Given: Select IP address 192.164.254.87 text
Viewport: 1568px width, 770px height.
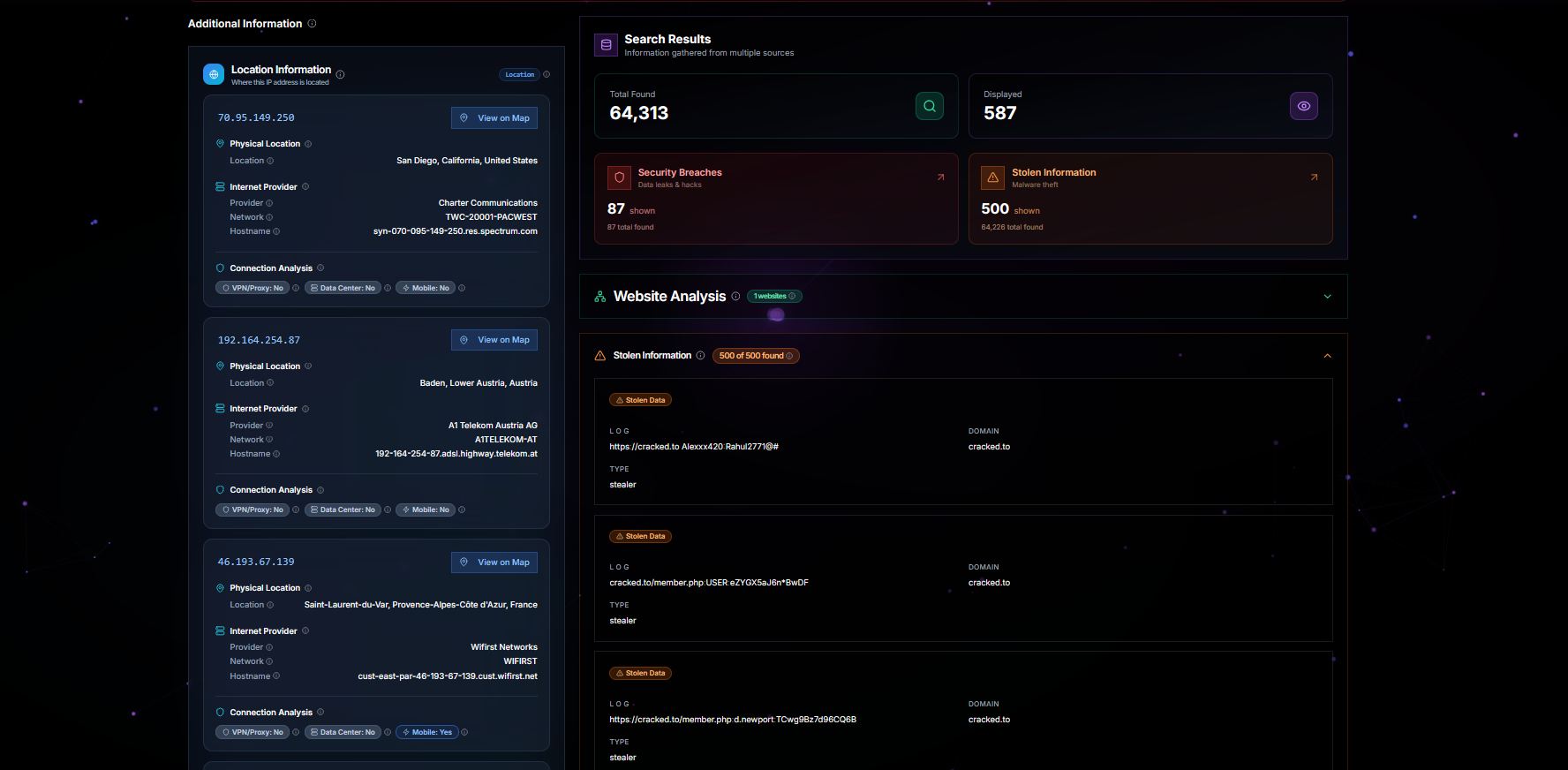Looking at the screenshot, I should pos(259,340).
